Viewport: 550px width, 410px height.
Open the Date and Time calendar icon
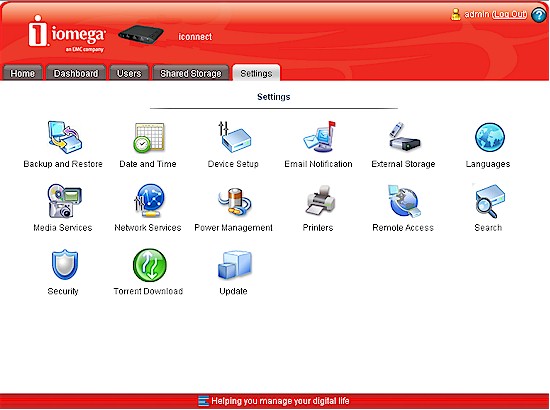149,137
